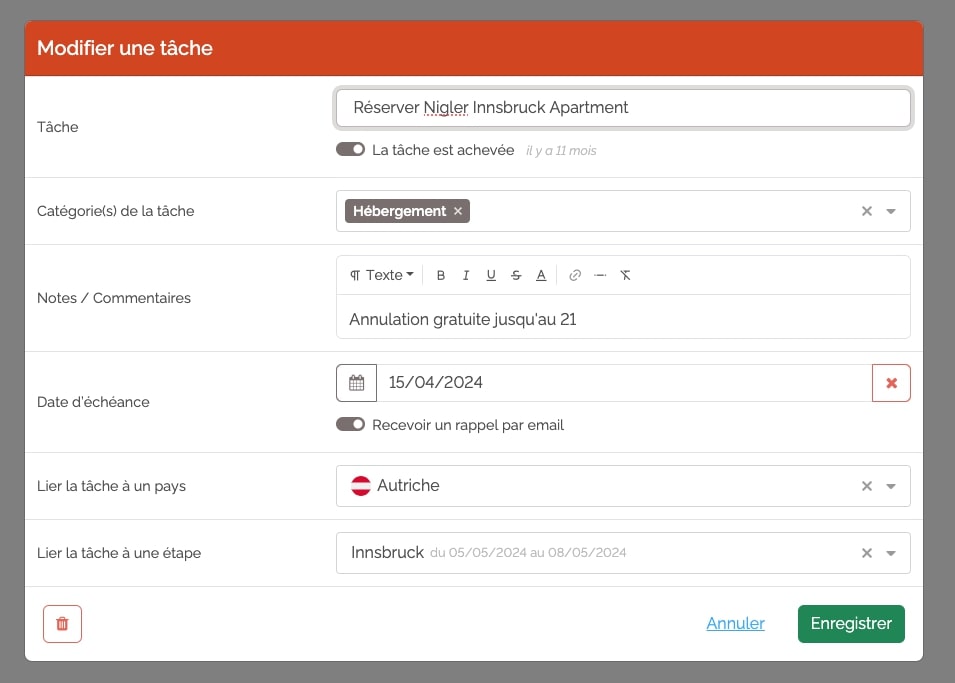Open the due date calendar picker
The width and height of the screenshot is (955, 683).
[x=356, y=383]
